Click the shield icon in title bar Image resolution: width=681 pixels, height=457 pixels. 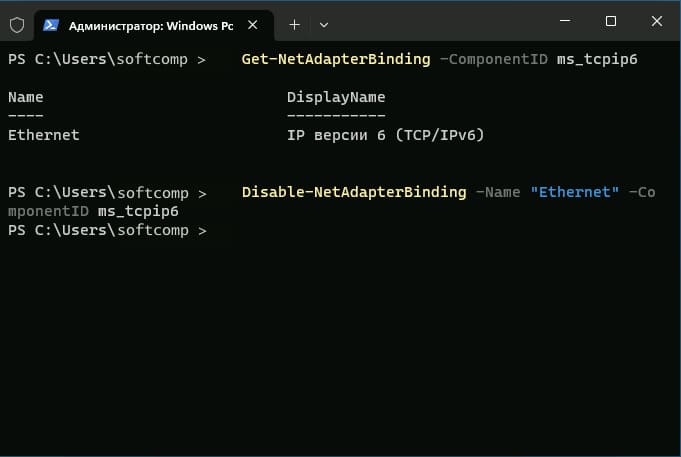(17, 25)
